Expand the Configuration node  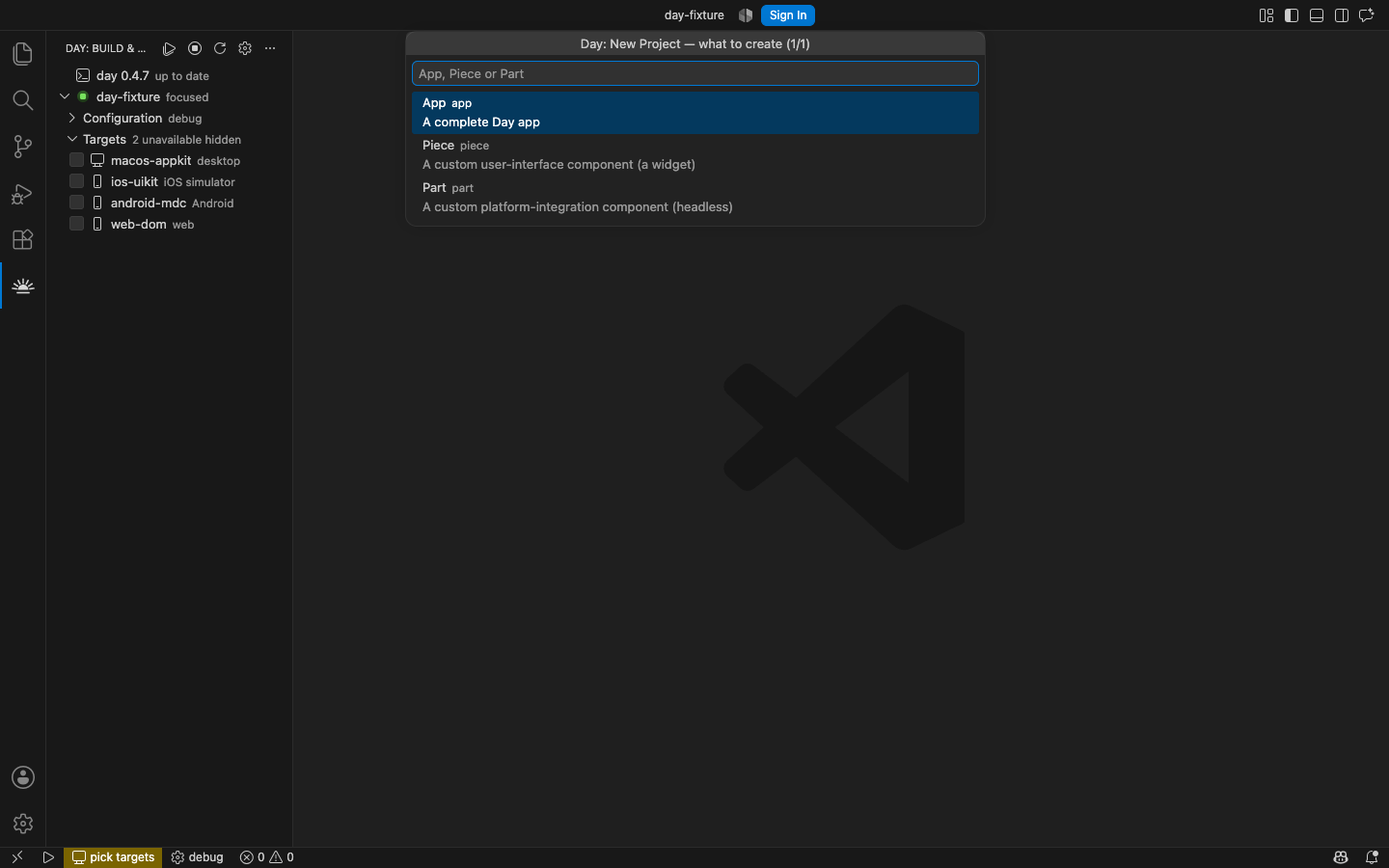pyautogui.click(x=71, y=118)
